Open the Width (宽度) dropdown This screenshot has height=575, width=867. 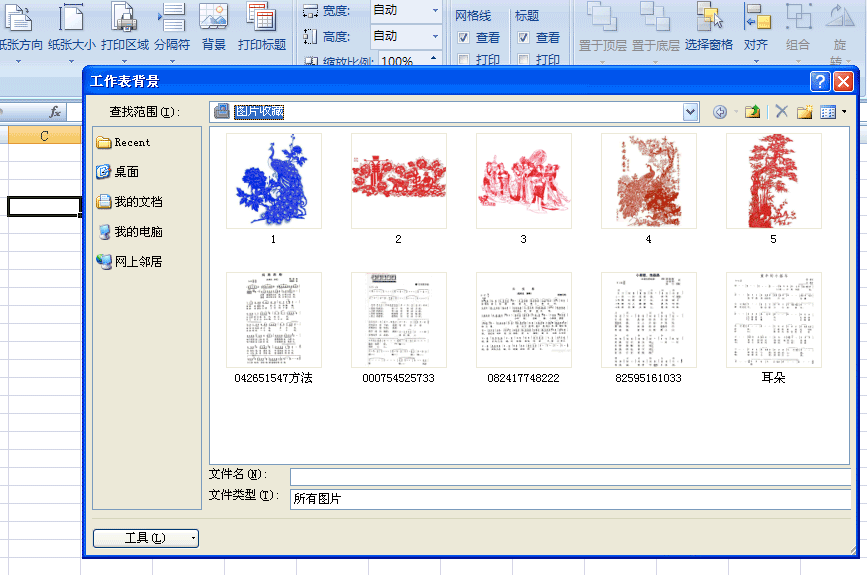point(435,11)
